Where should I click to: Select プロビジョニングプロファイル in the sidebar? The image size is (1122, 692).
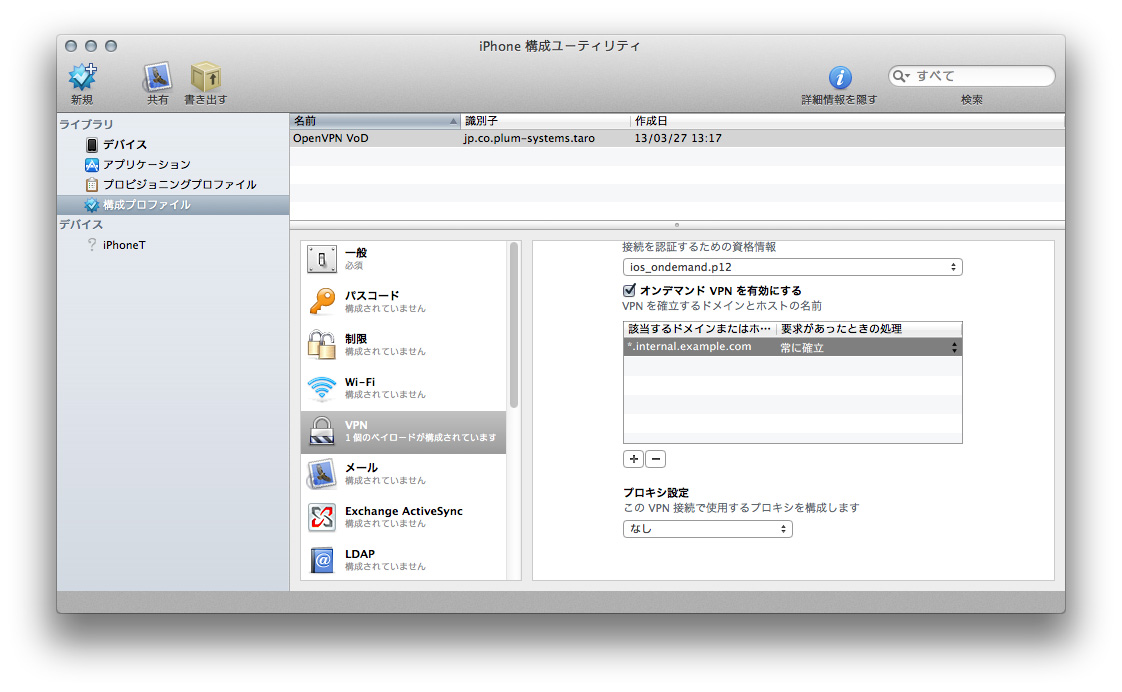[x=180, y=185]
